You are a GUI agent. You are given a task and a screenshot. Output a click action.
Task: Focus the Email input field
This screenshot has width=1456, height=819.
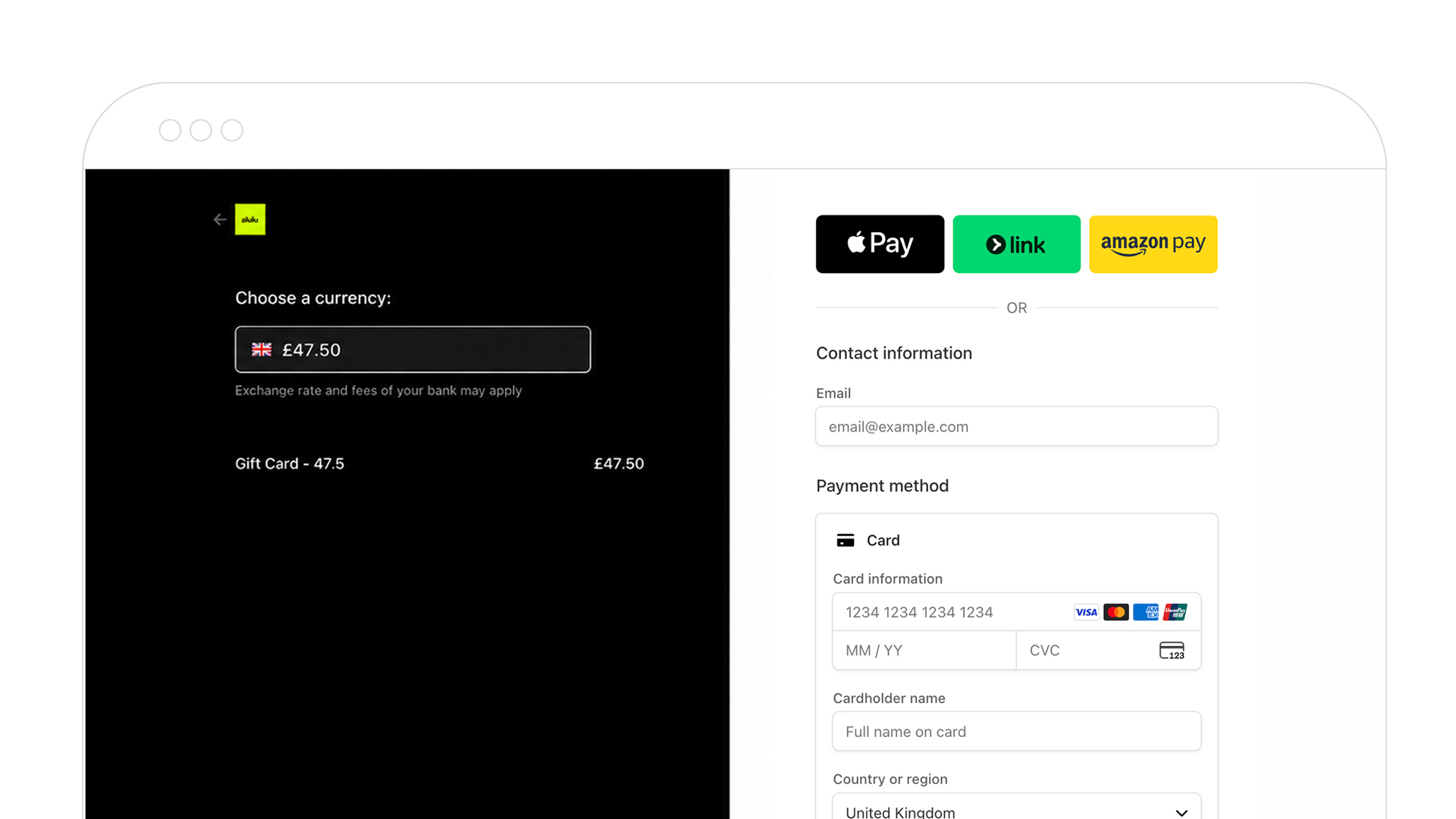coord(1017,426)
